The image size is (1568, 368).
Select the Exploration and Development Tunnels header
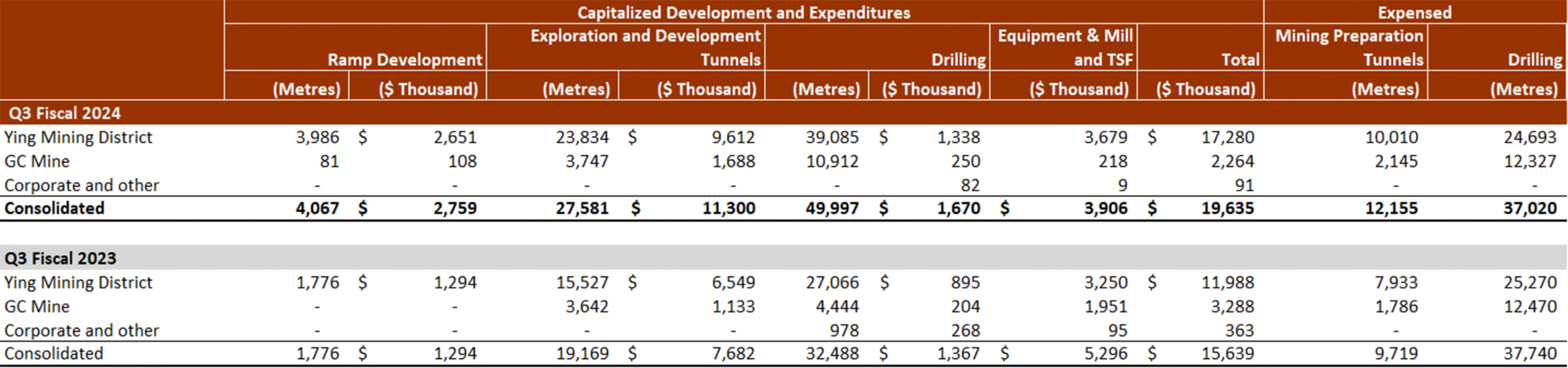tap(645, 47)
